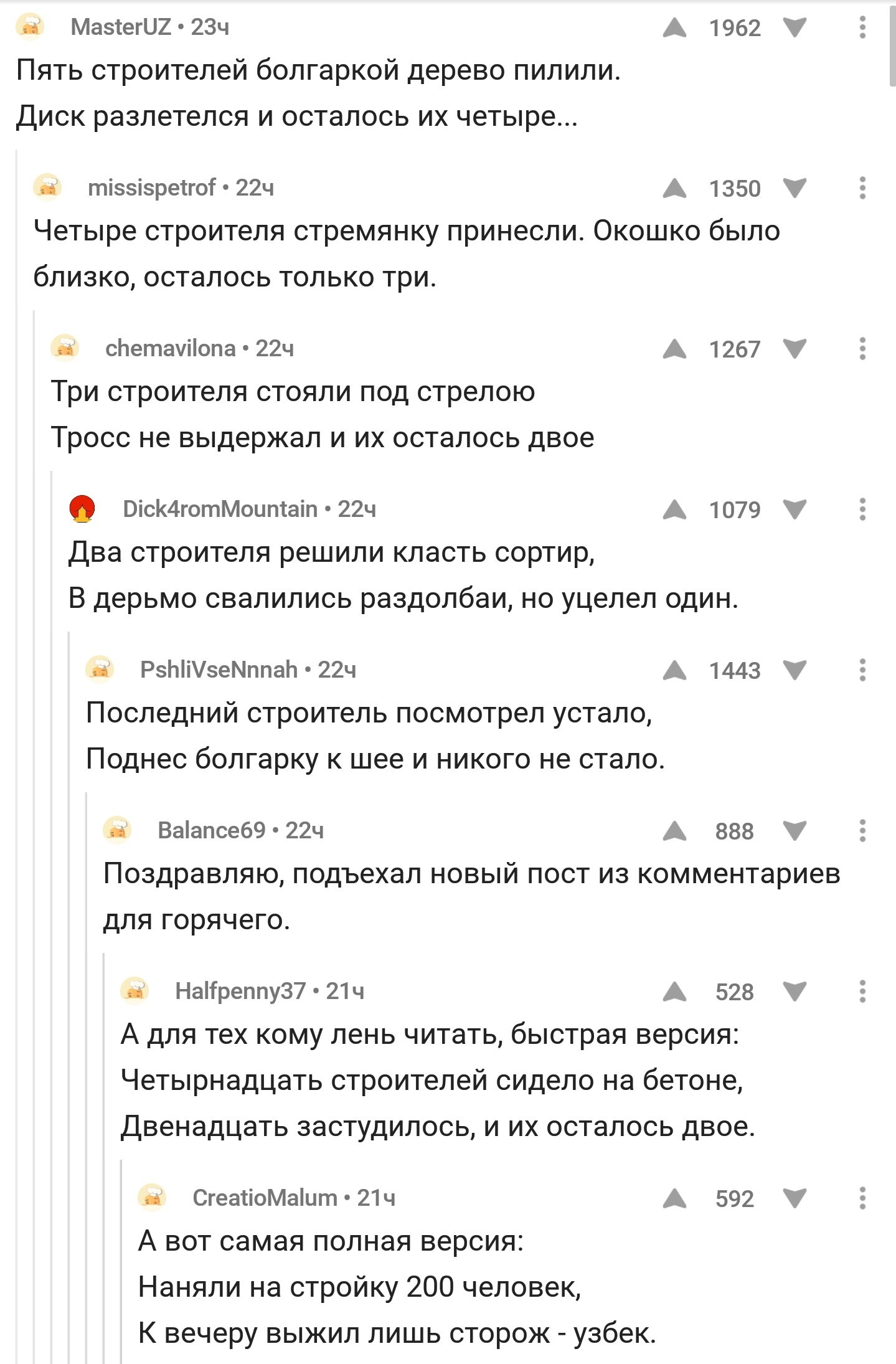The image size is (896, 1364).
Task: Open Halfpenny37's profile link
Action: tap(240, 991)
